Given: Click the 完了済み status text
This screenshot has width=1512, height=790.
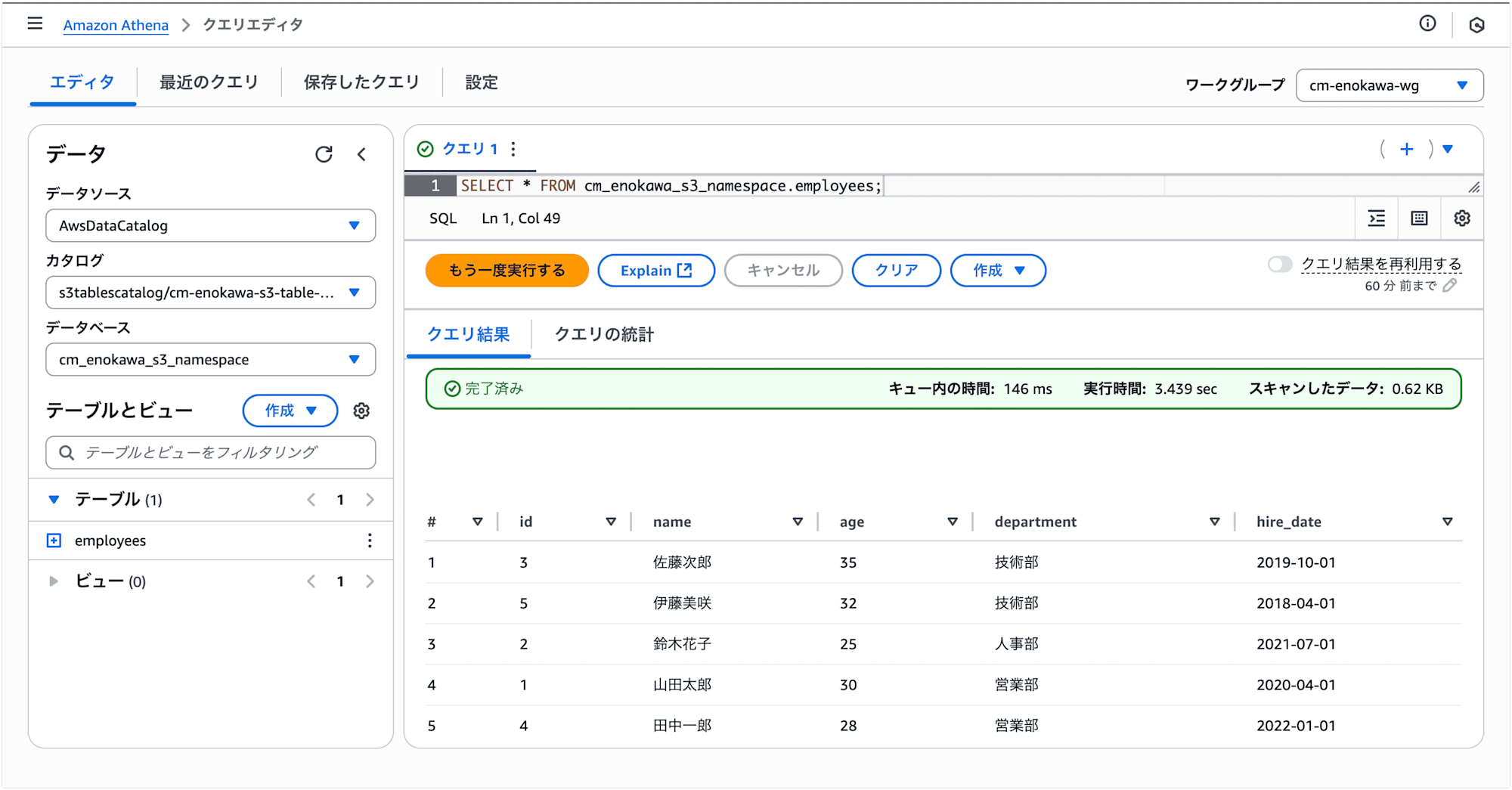Looking at the screenshot, I should 494,389.
